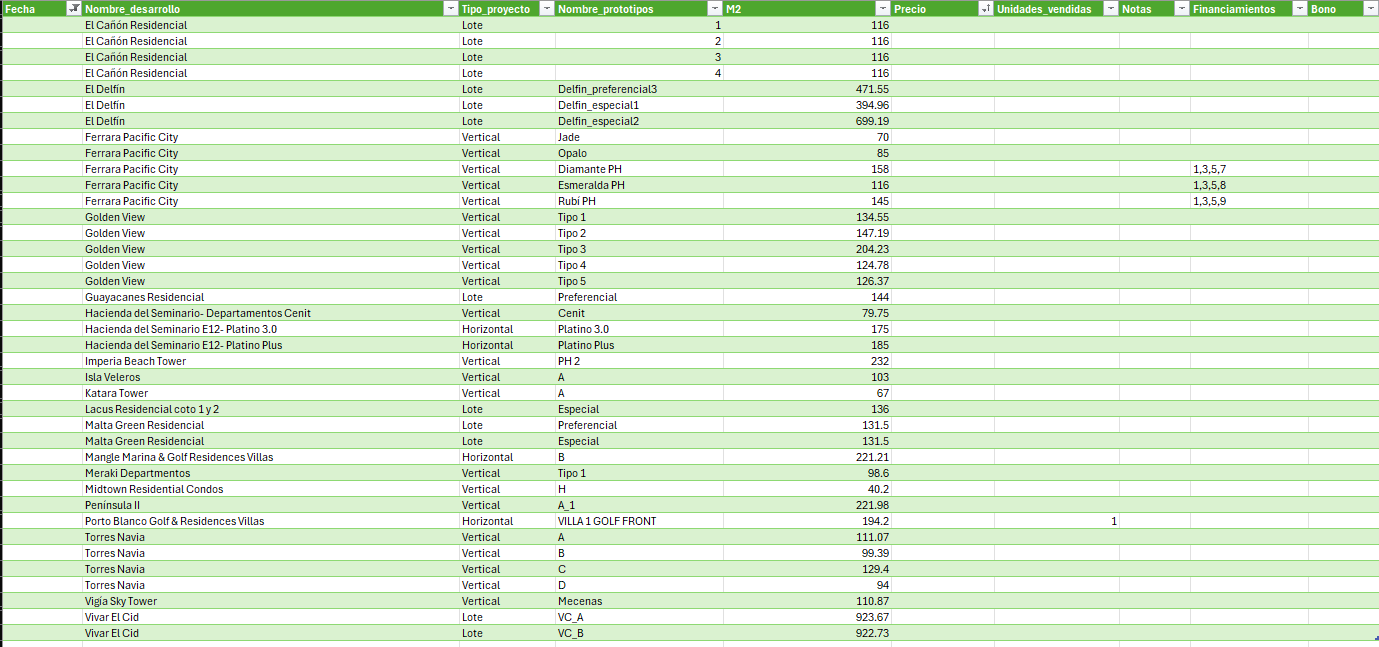Viewport: 1379px width, 647px height.
Task: Select the Delfin_preferencial3 cell
Action: pos(607,89)
